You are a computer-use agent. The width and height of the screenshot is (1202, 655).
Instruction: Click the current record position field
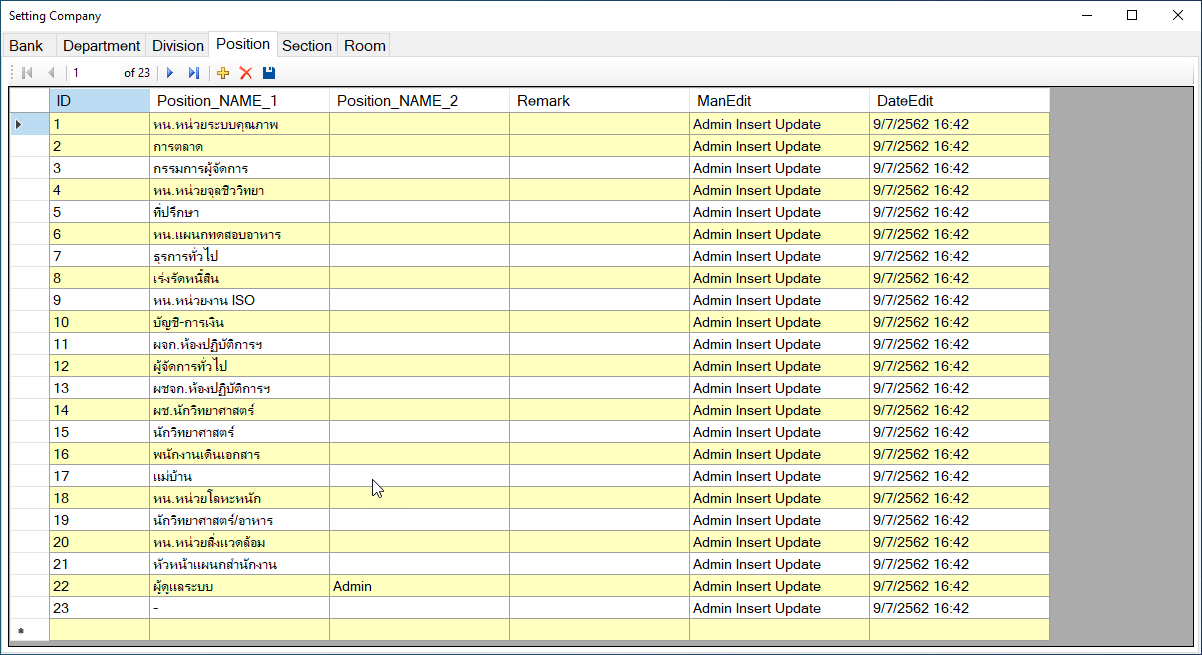(x=93, y=73)
